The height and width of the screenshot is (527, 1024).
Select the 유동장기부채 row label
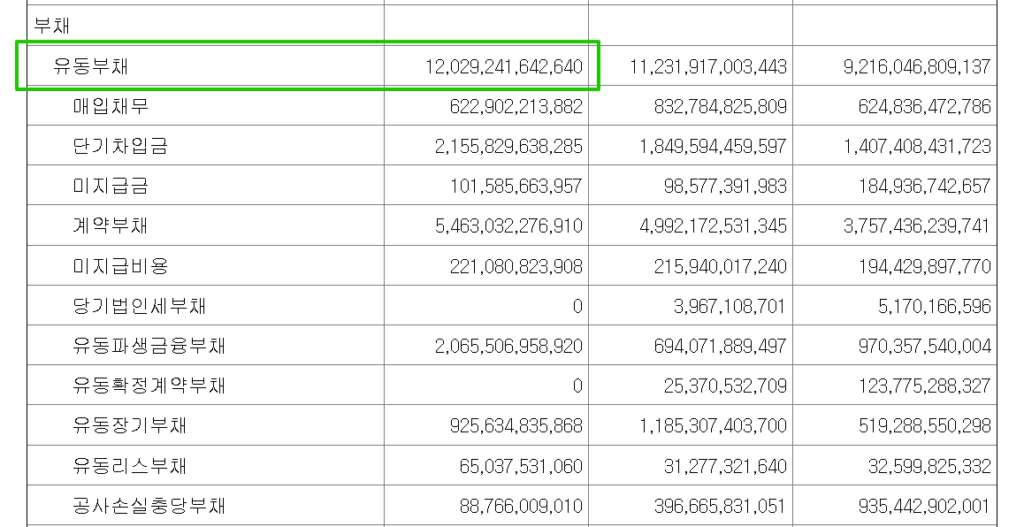click(130, 426)
